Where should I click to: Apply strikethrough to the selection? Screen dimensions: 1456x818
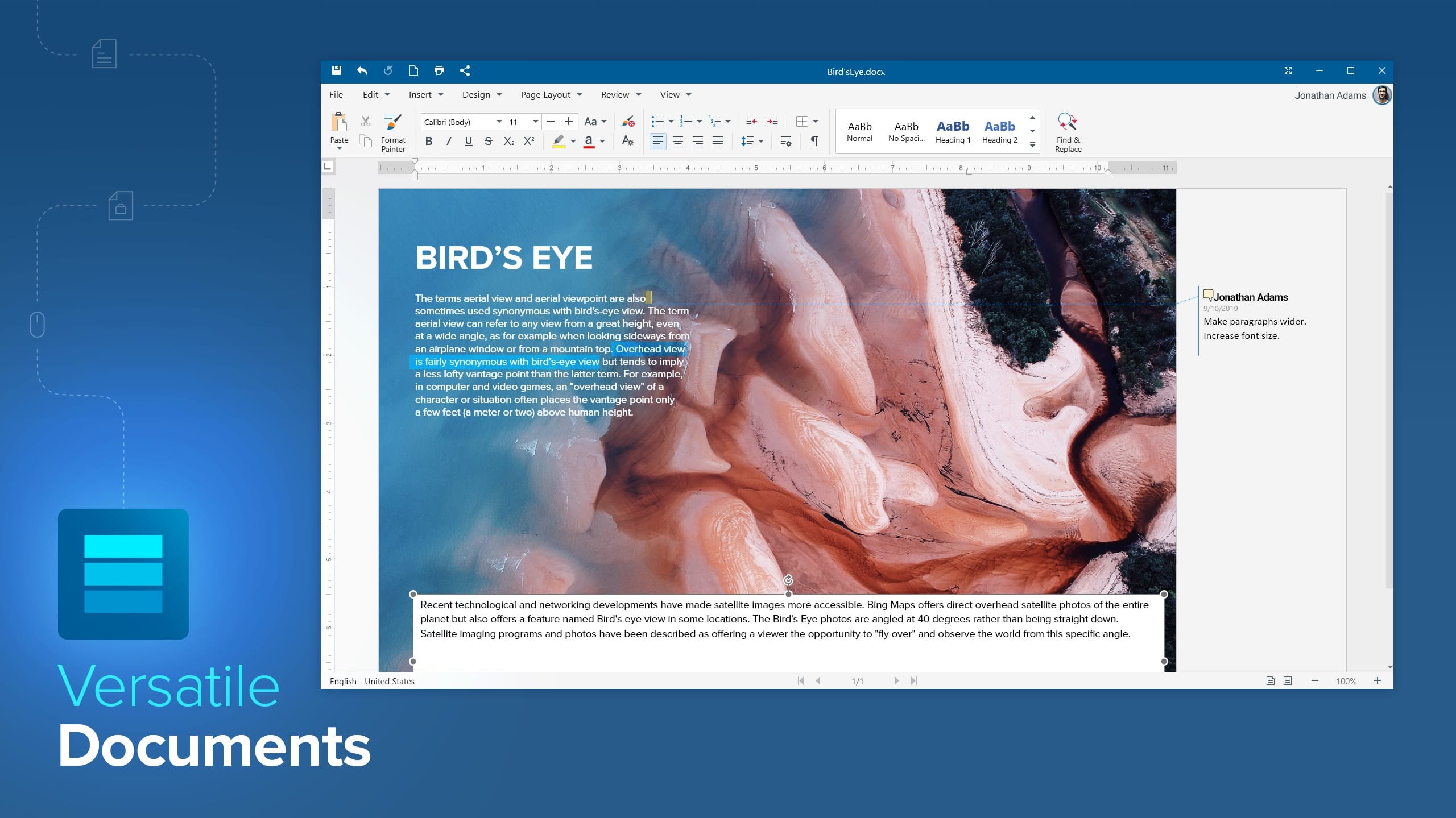(x=488, y=142)
